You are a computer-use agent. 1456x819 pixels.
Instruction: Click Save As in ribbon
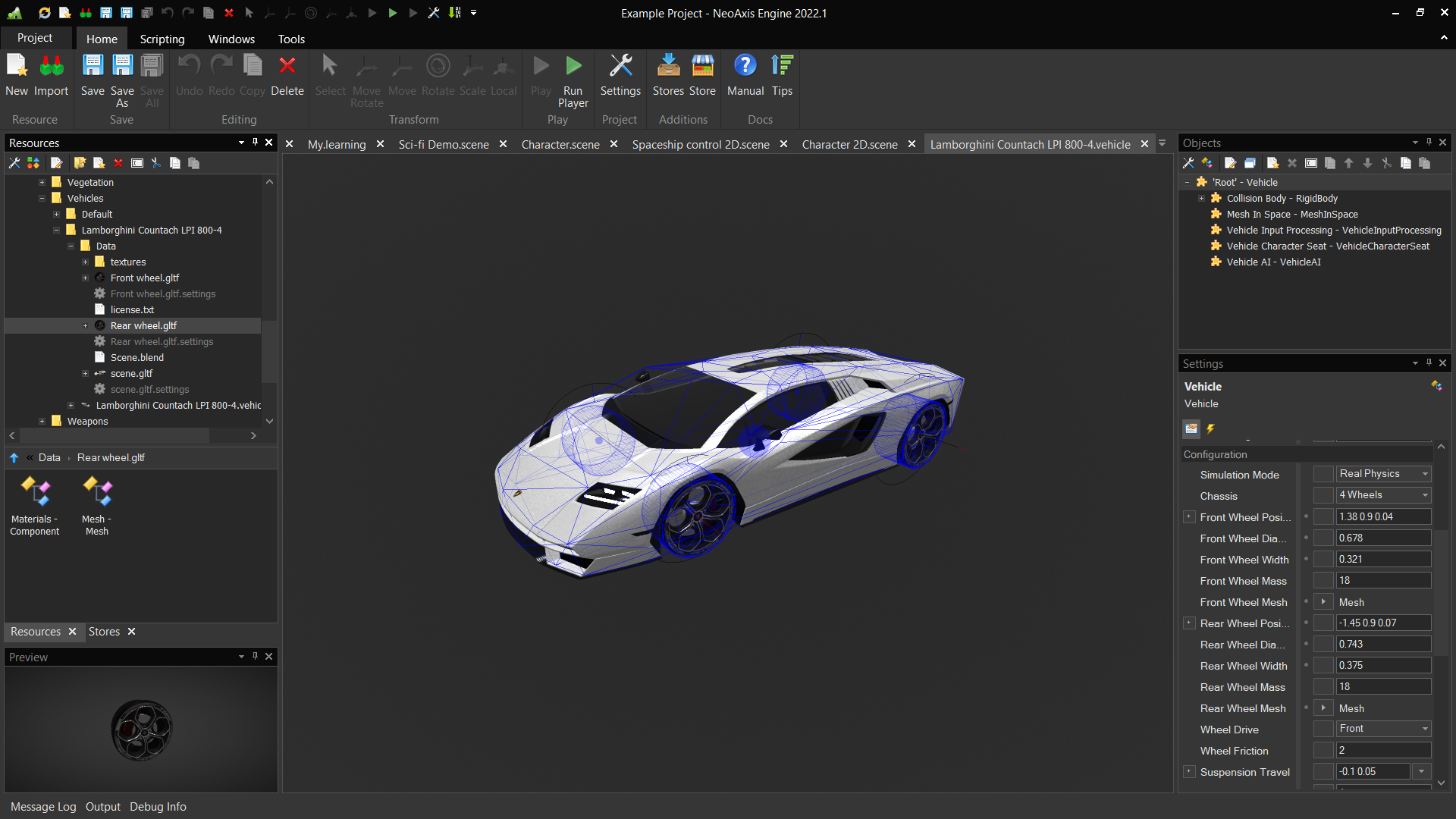[122, 67]
